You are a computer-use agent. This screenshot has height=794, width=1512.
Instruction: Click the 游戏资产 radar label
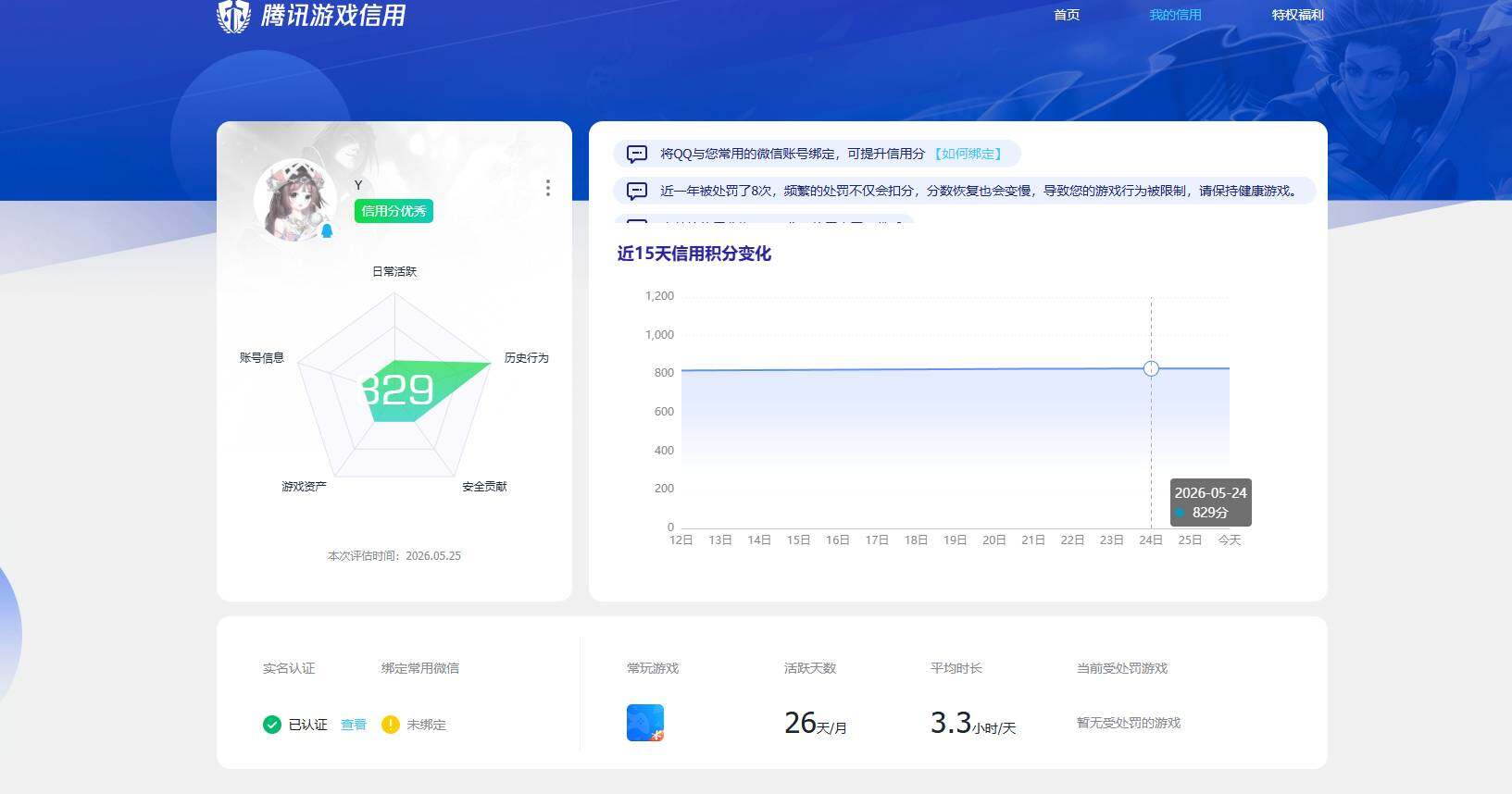tap(305, 486)
